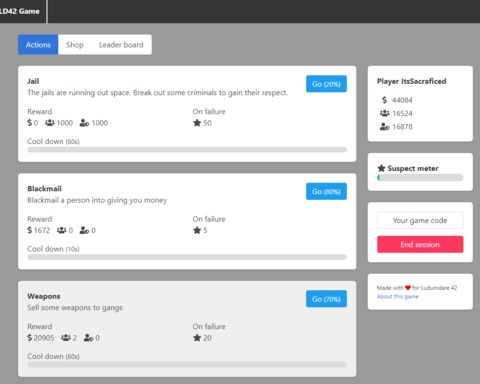Screen dimensions: 480x384
Task: Open the Leader board tab
Action: pos(121,45)
